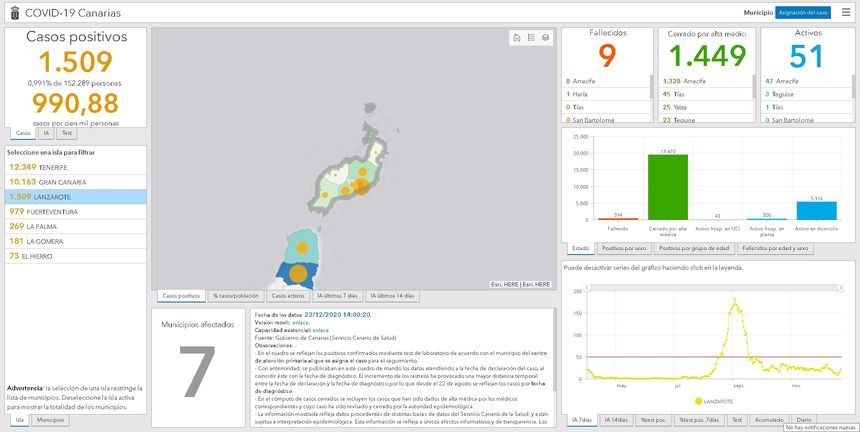Select the Municipio mode option
The height and width of the screenshot is (432, 860).
(758, 12)
